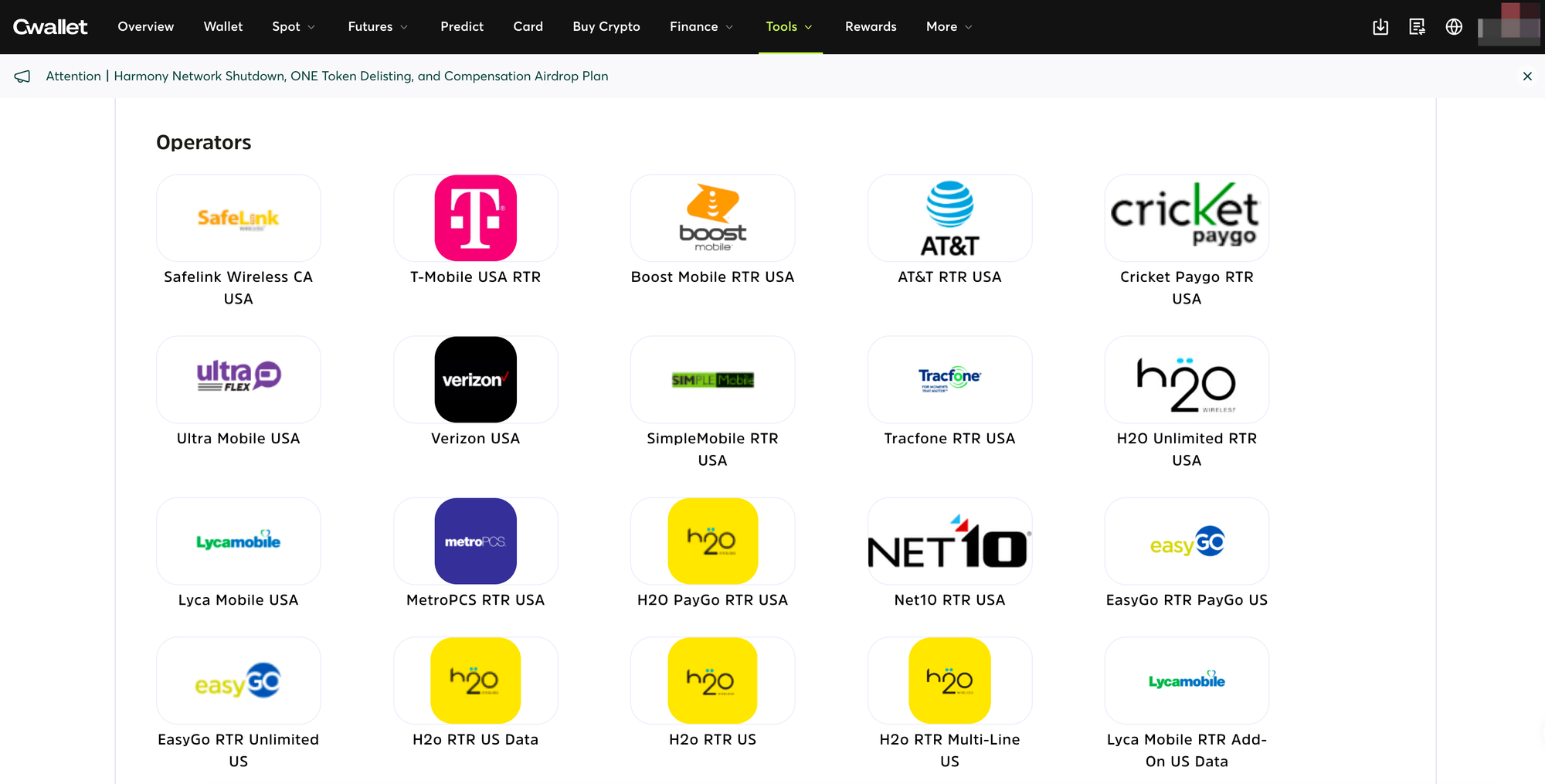Expand the Spot dropdown menu
This screenshot has width=1545, height=784.
pyautogui.click(x=294, y=27)
